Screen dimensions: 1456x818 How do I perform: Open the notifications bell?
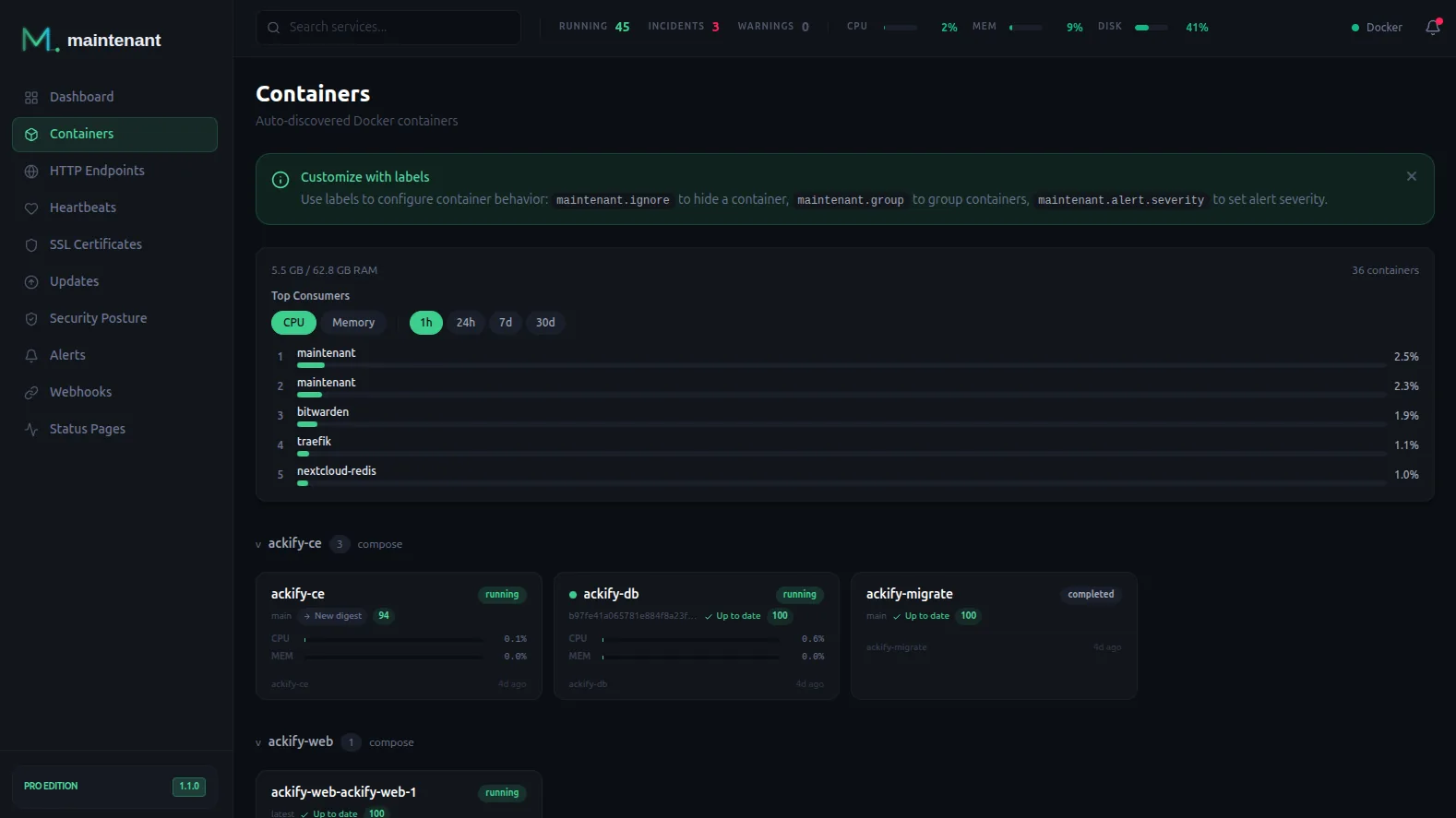(1432, 28)
